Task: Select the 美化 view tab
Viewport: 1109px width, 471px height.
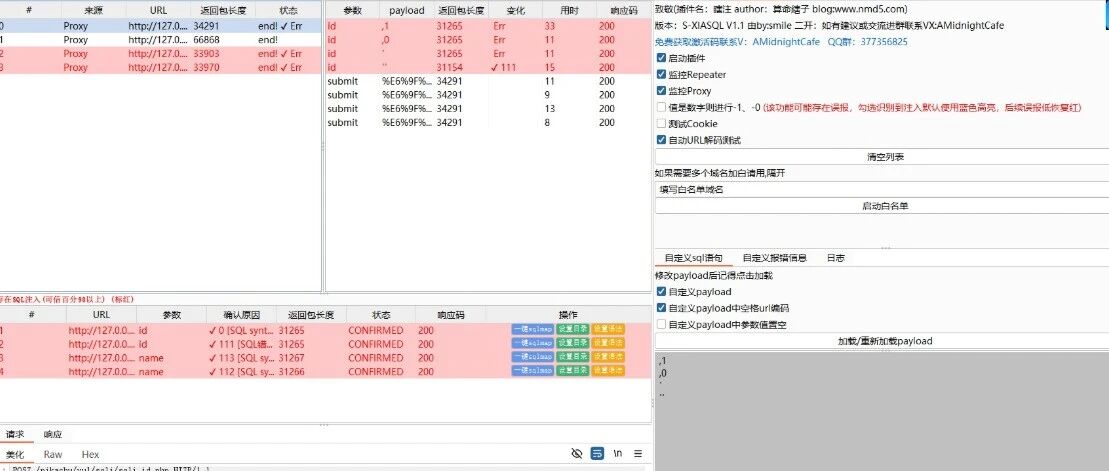Action: [15, 455]
